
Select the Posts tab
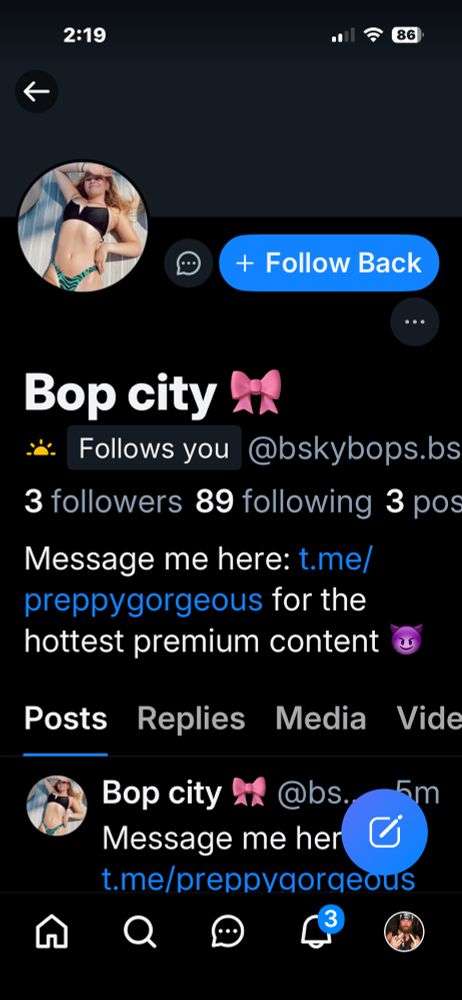coord(65,719)
